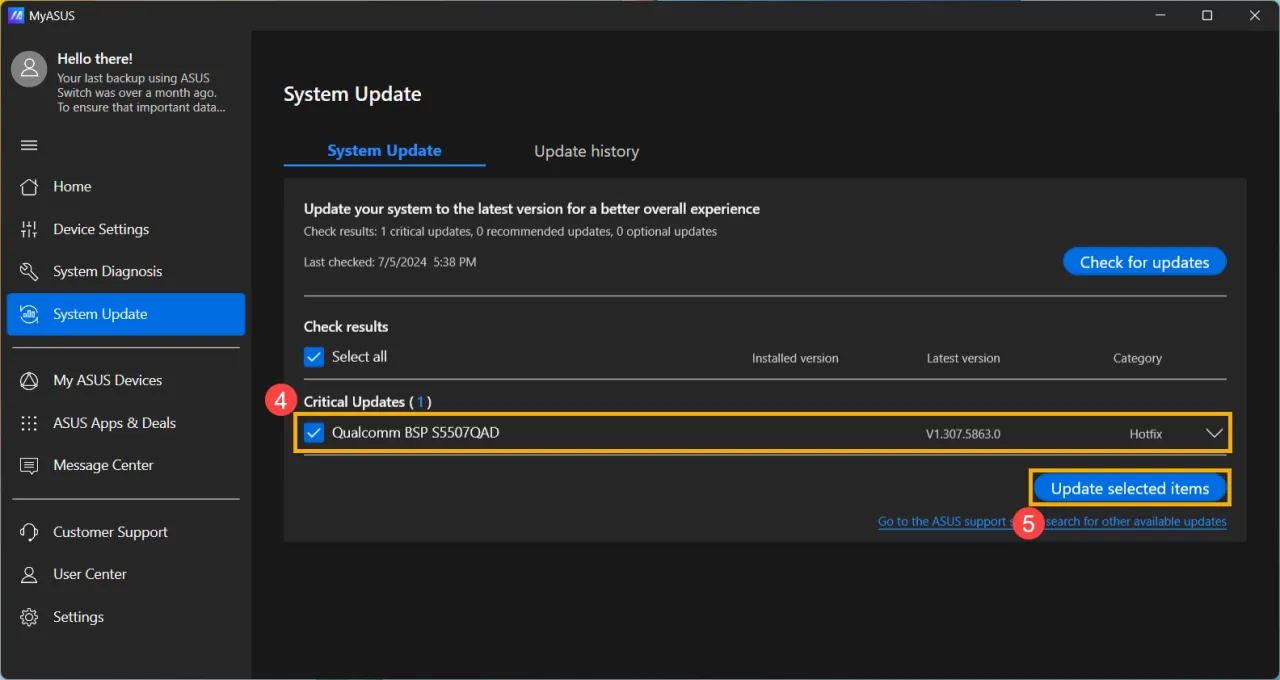Click the user profile avatar
Screen dimensions: 1280x680
[29, 69]
